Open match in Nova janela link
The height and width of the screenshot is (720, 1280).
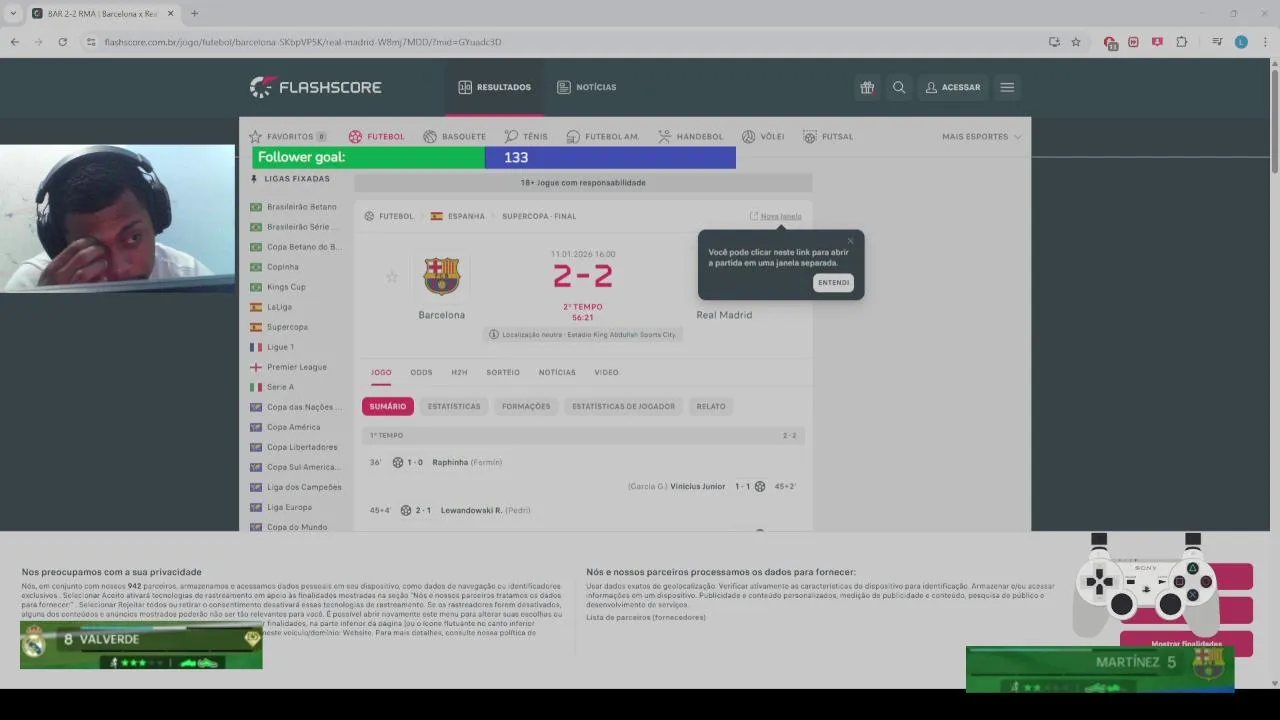(776, 216)
